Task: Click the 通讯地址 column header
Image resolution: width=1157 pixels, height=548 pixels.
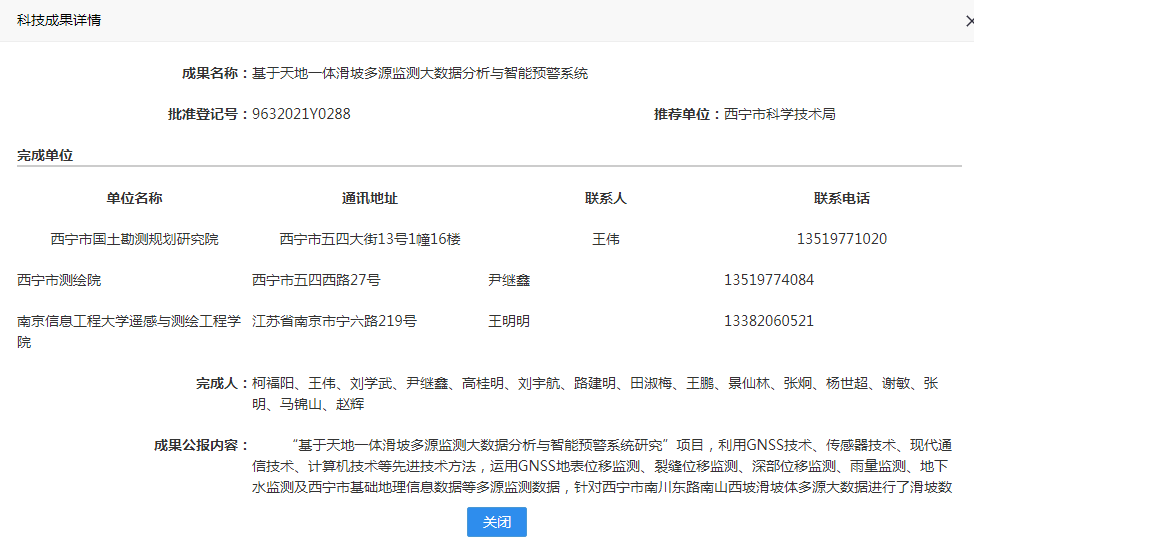Action: (x=370, y=198)
